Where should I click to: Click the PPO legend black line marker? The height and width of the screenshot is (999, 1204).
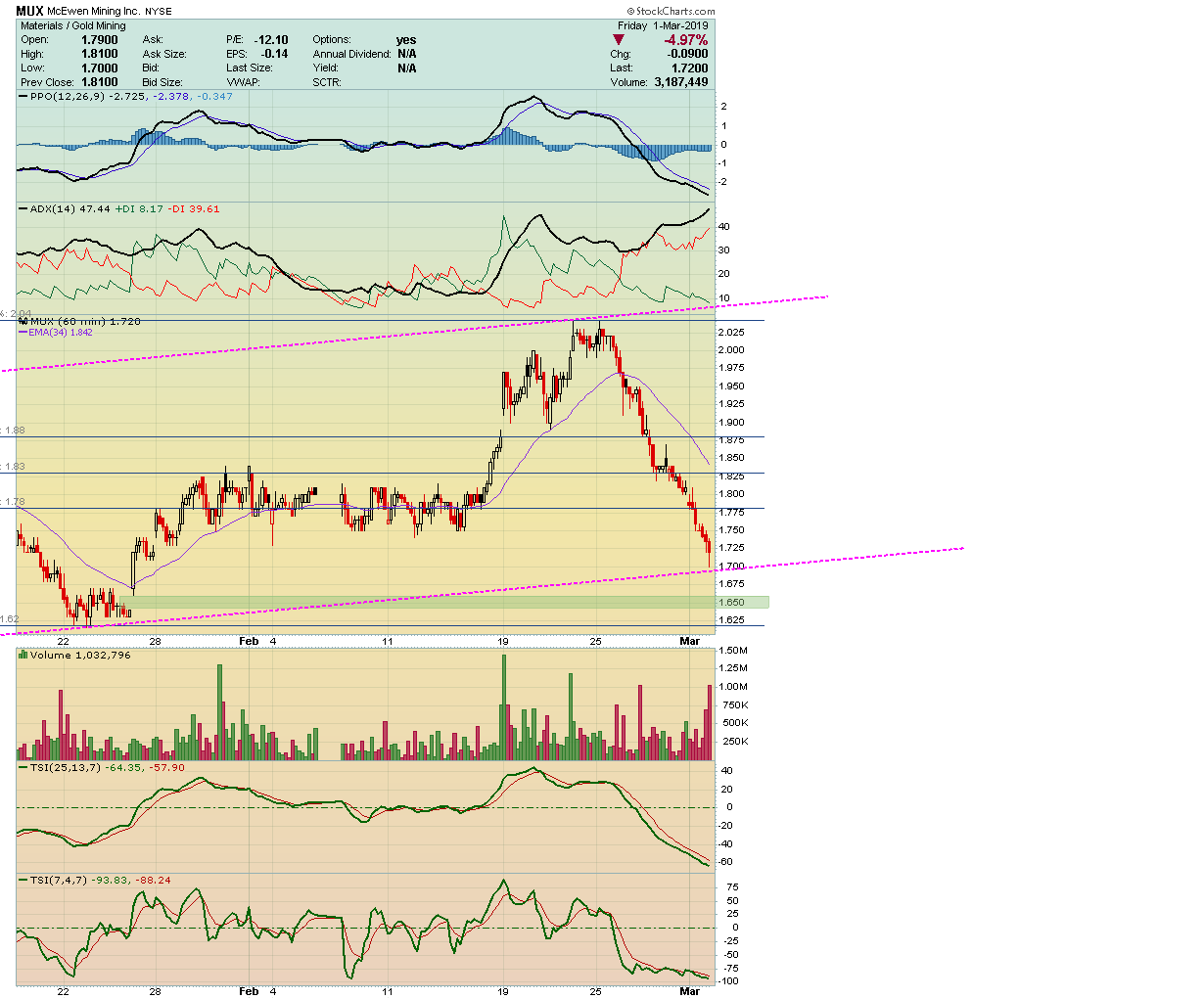[x=23, y=97]
